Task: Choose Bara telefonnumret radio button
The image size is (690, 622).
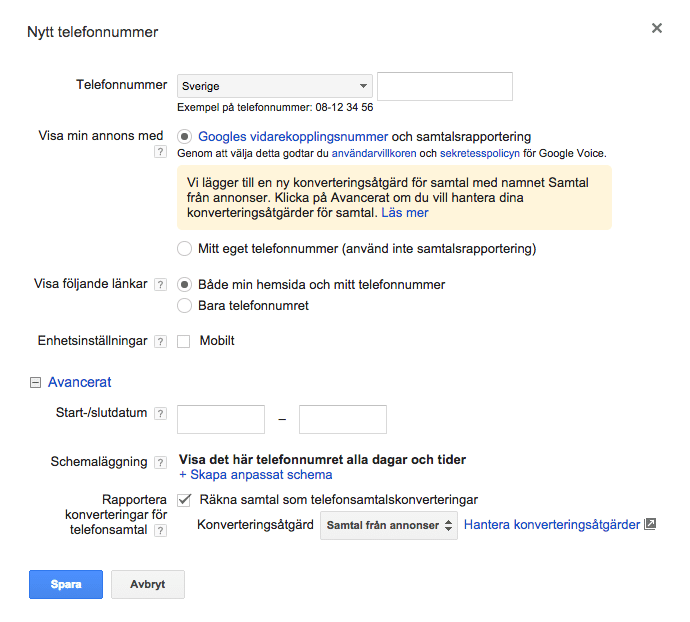Action: click(184, 305)
